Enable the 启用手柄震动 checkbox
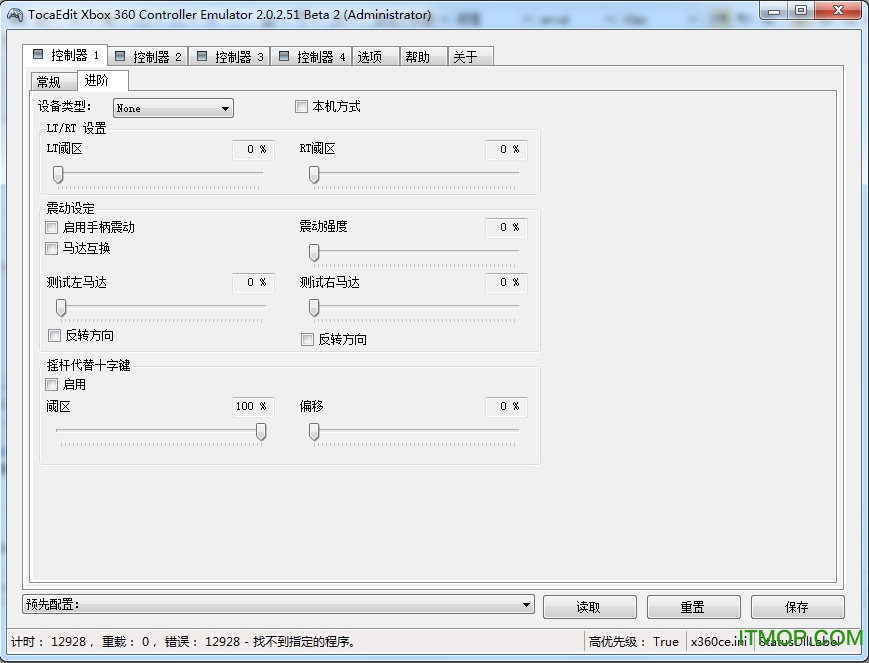This screenshot has height=663, width=869. point(52,227)
